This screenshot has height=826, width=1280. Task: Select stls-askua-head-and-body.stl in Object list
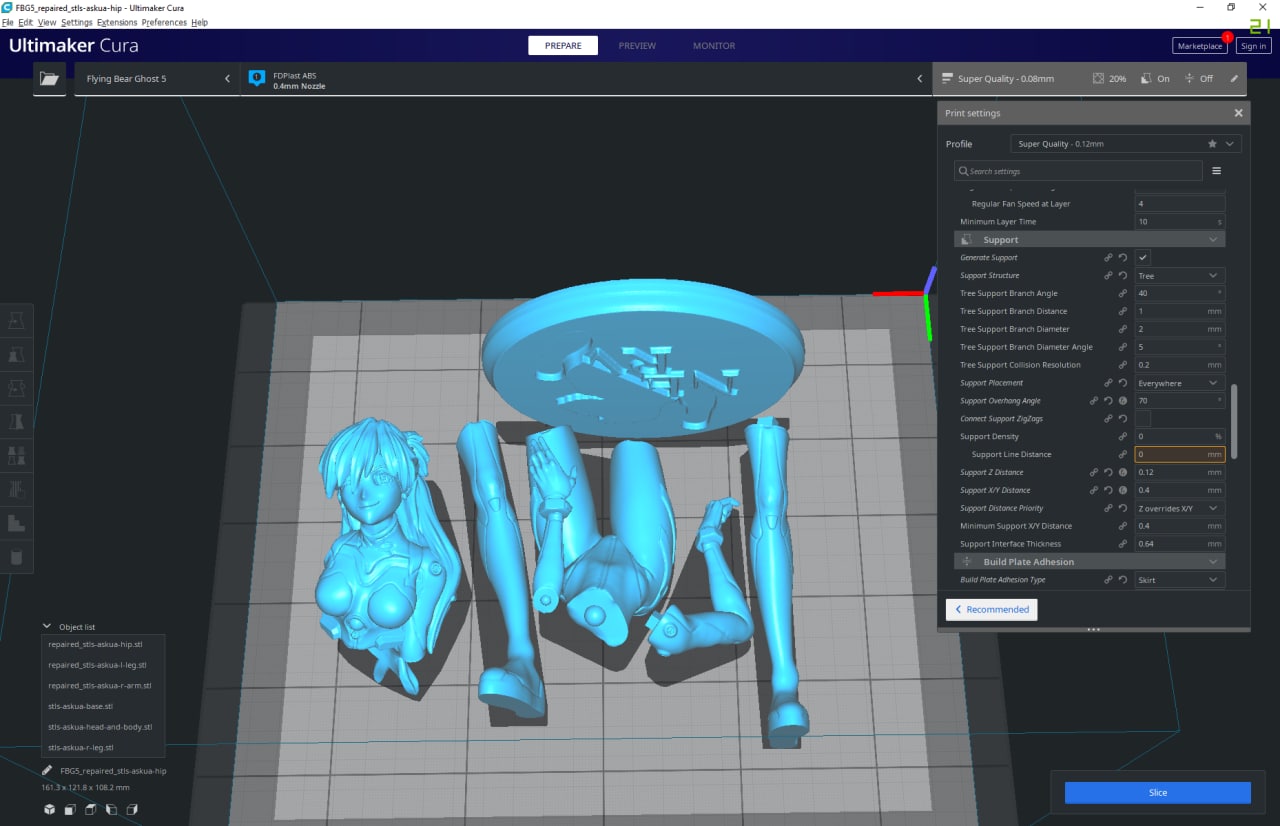100,727
